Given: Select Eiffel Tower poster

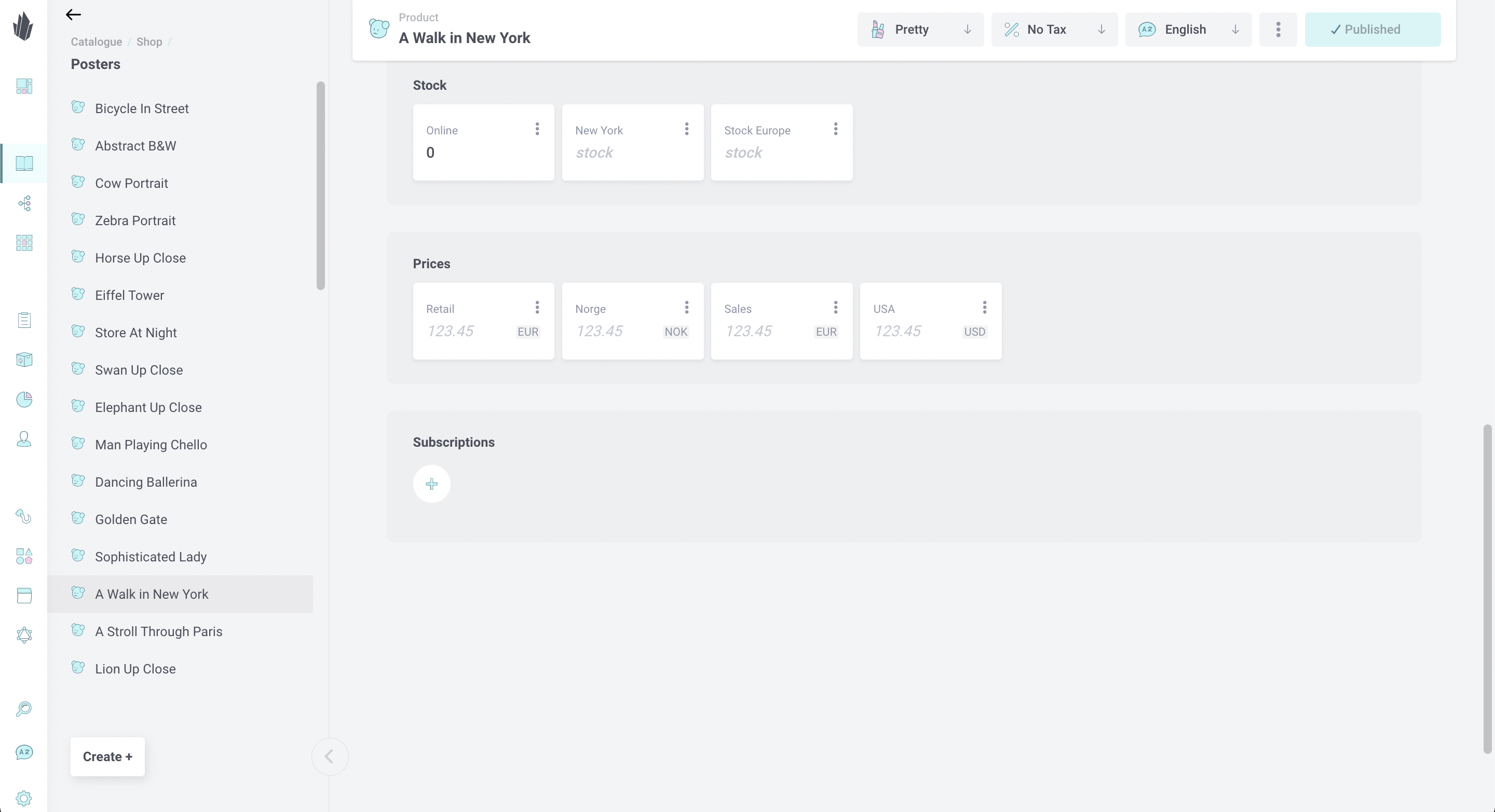Looking at the screenshot, I should coord(180,295).
